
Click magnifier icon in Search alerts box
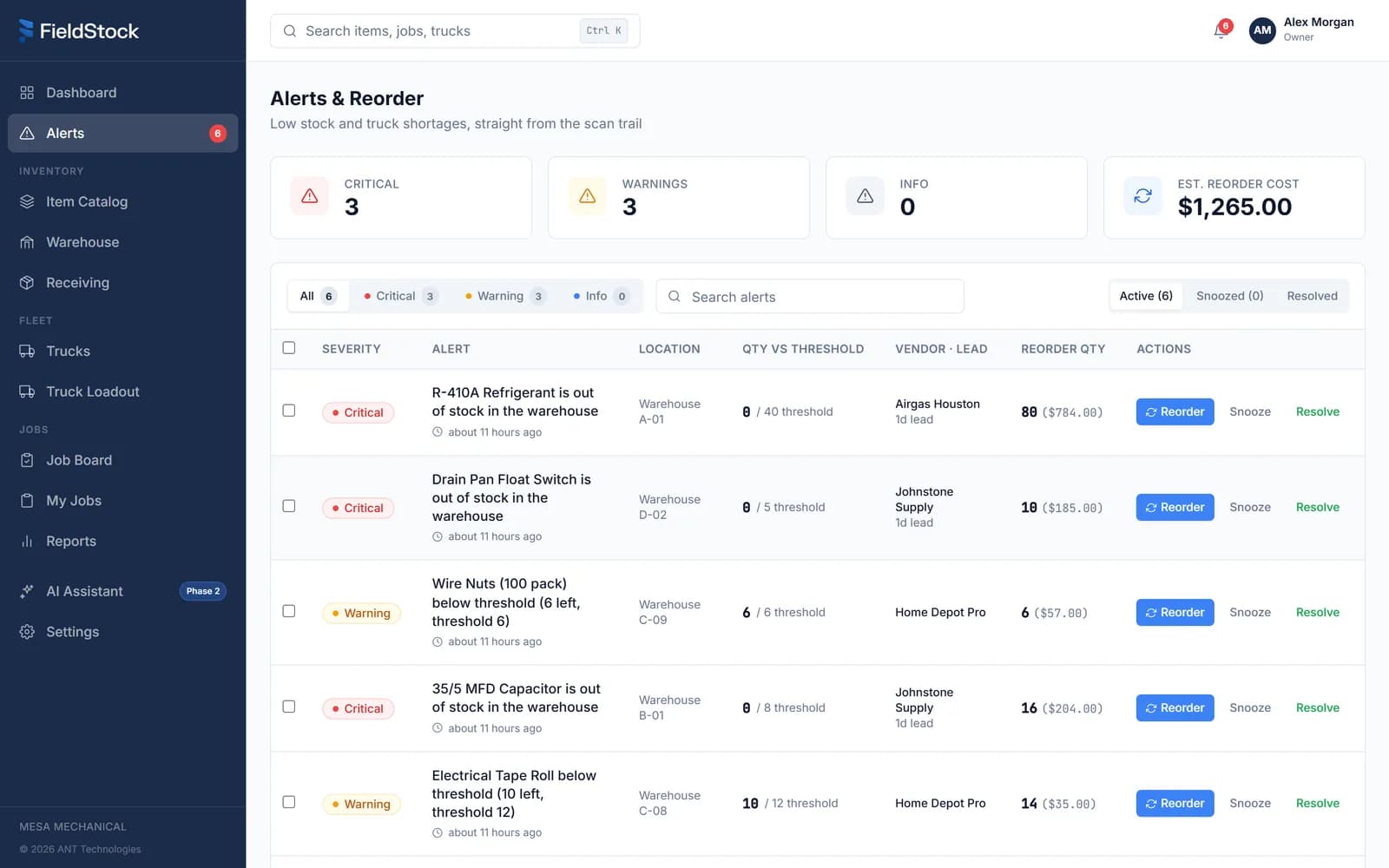pyautogui.click(x=675, y=296)
